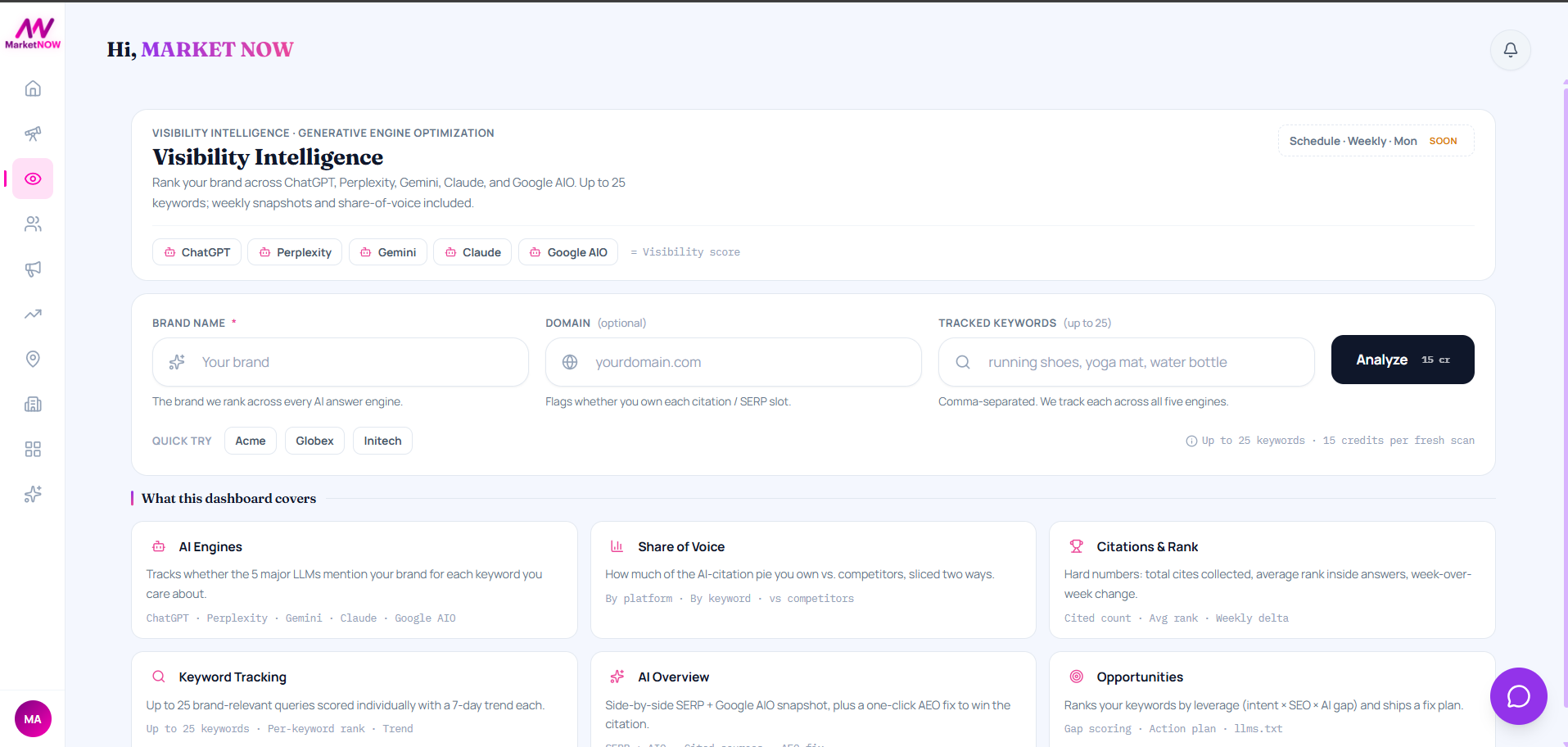Click the "AI Overview" card title
1568x747 pixels.
click(x=673, y=677)
